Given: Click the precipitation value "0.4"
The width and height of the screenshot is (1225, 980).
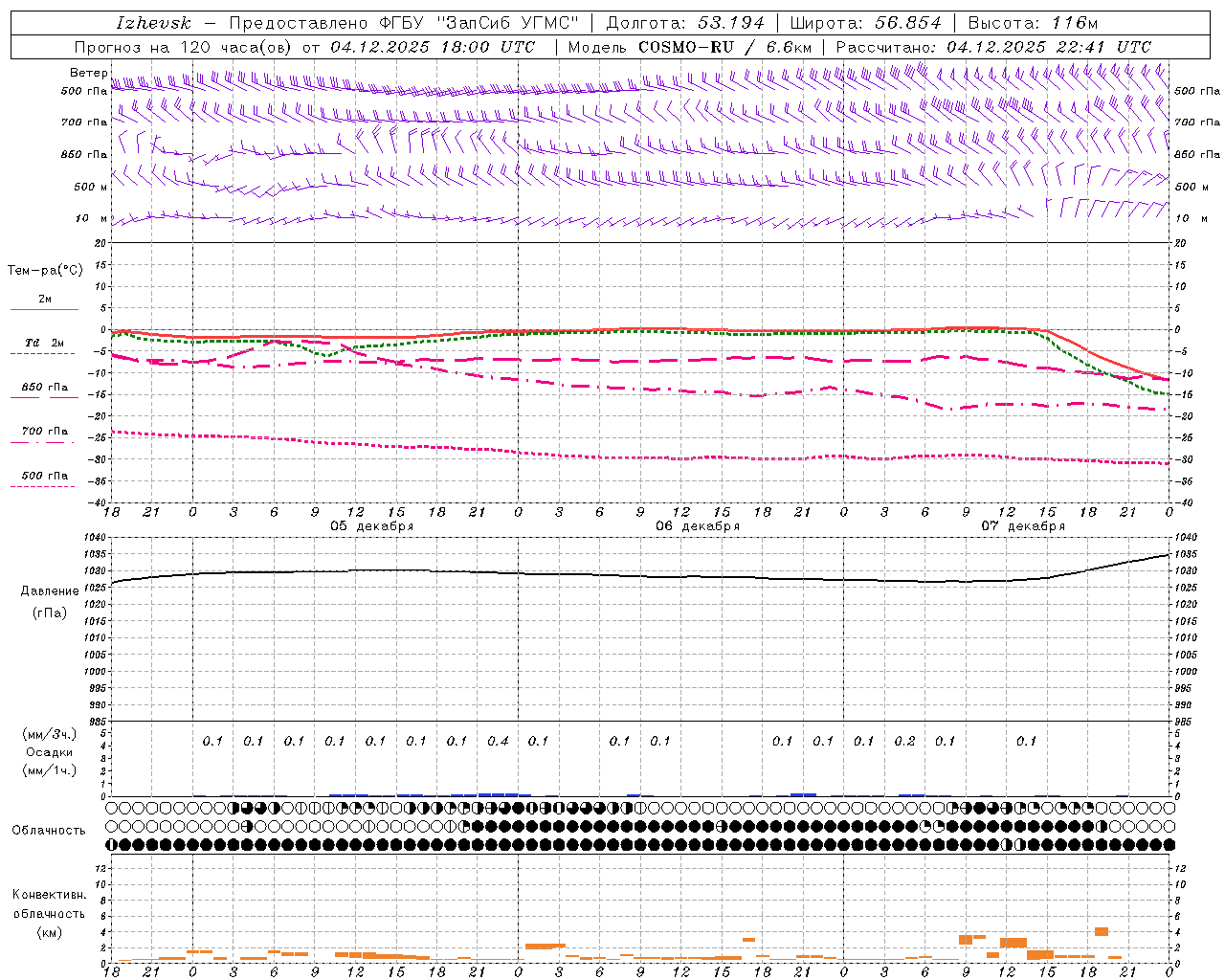Looking at the screenshot, I should tap(498, 741).
